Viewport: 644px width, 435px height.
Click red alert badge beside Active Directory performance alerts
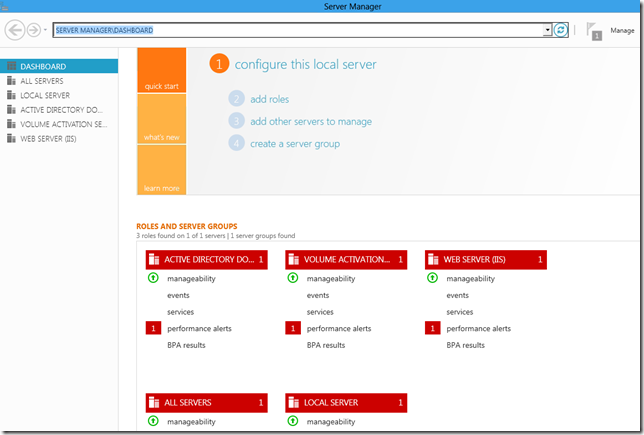pyautogui.click(x=153, y=328)
